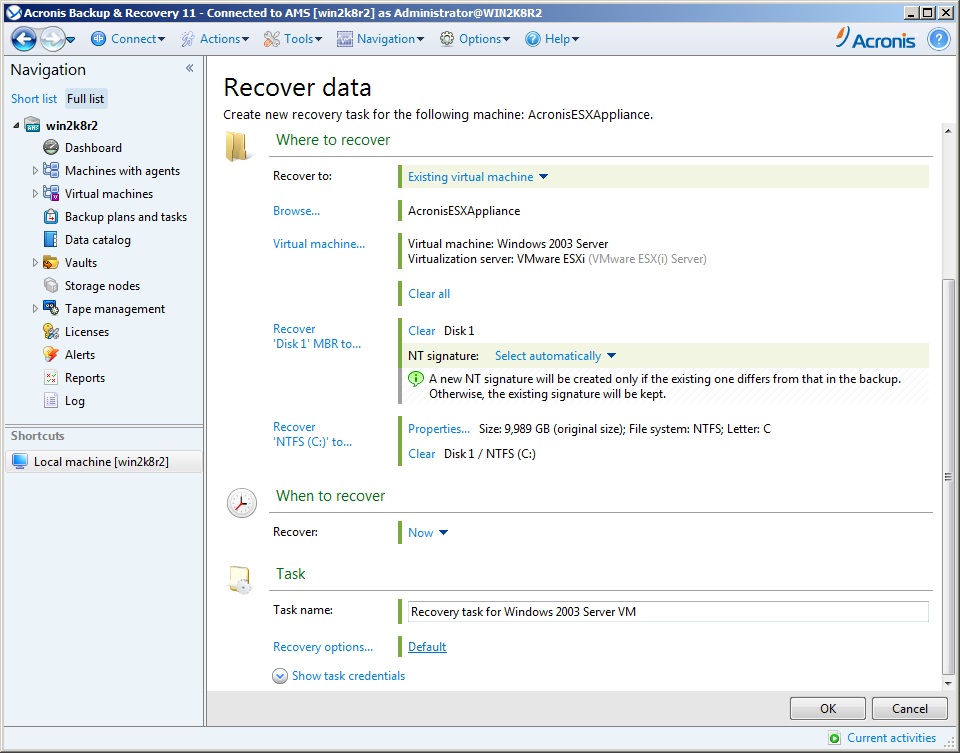This screenshot has height=753, width=960.
Task: Collapse the win2k8r2 tree node
Action: [x=17, y=126]
